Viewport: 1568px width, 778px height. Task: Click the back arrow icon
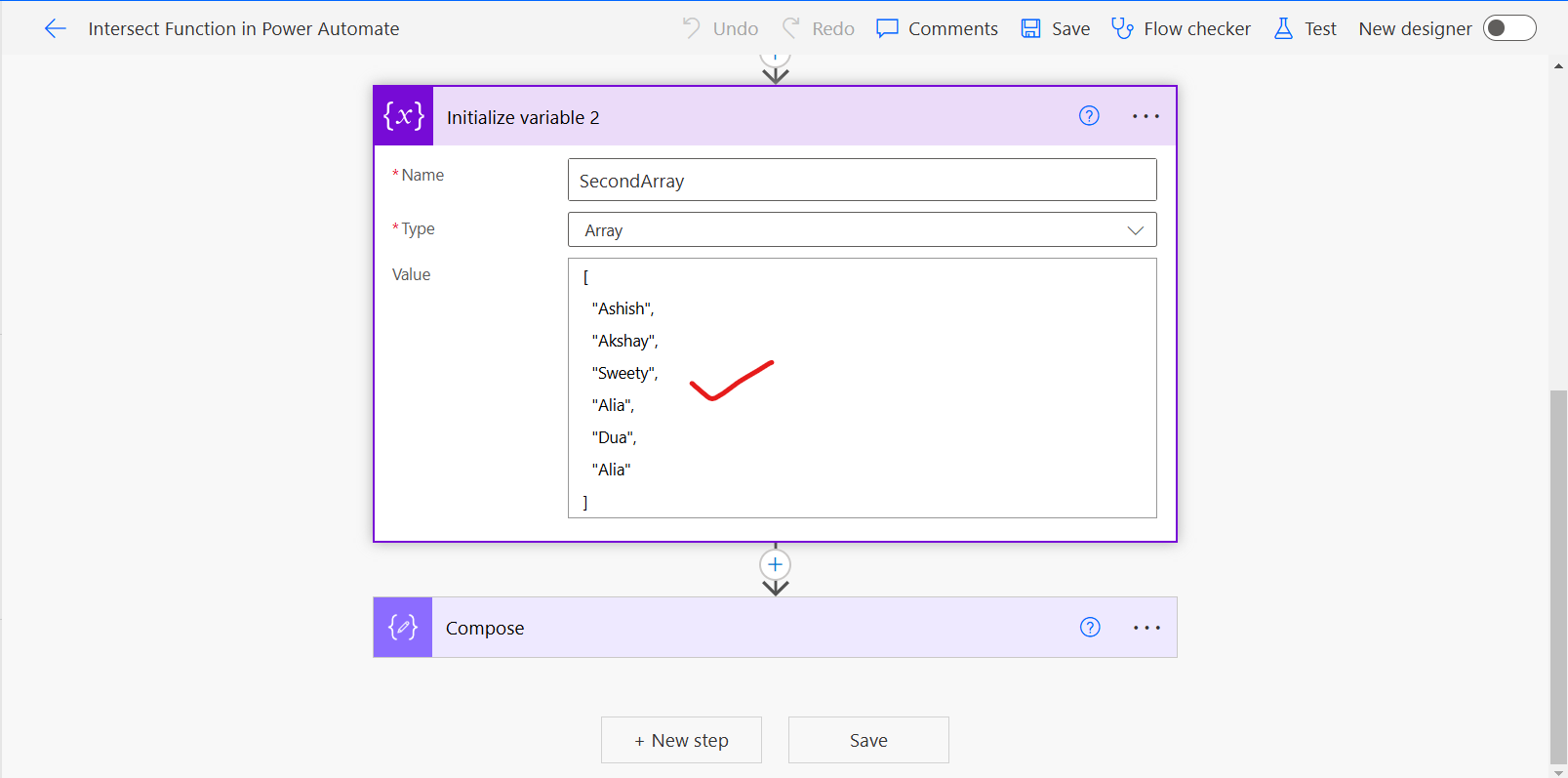pyautogui.click(x=56, y=29)
